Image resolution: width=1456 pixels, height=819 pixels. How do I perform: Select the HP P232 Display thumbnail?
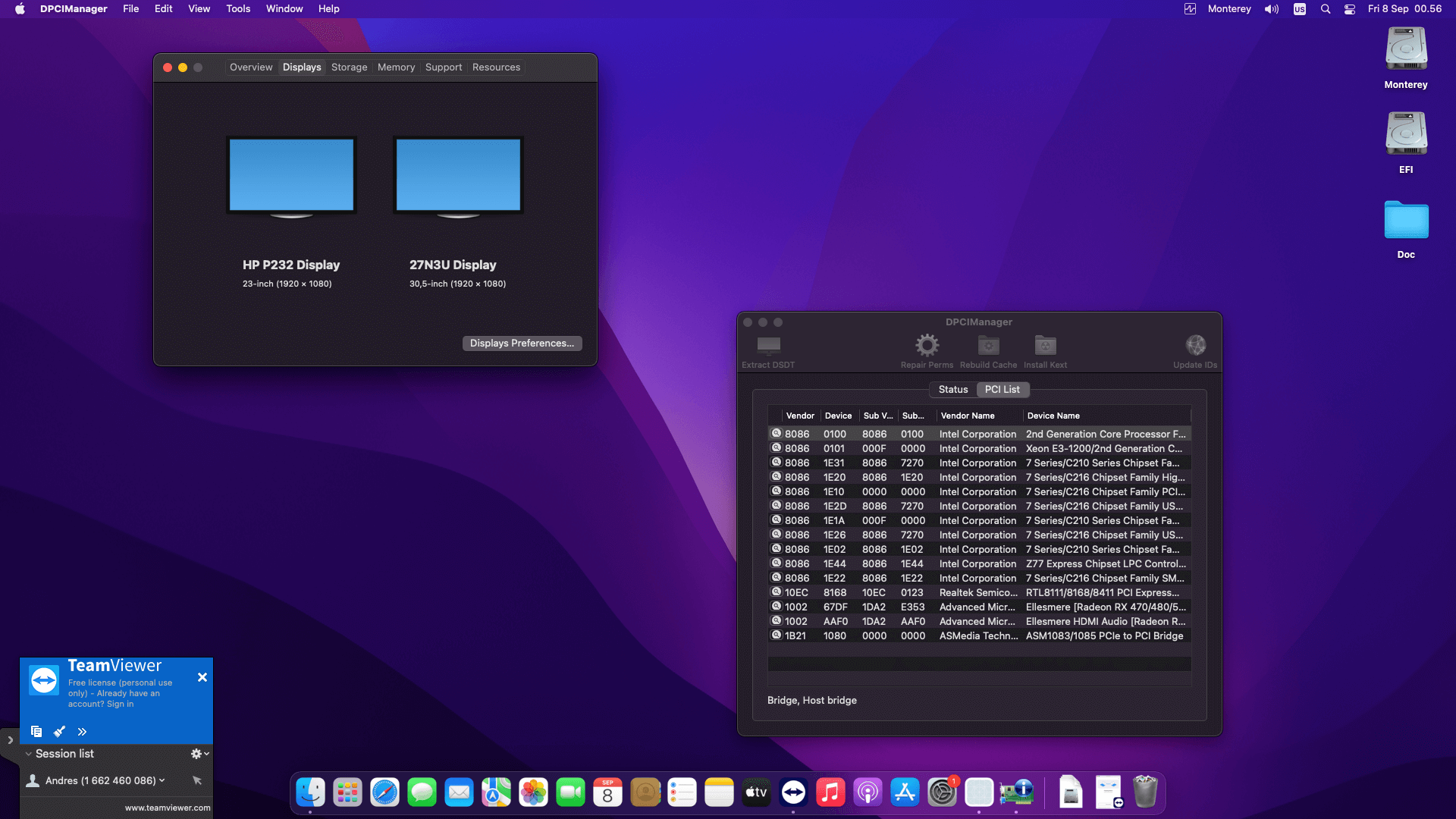click(292, 177)
